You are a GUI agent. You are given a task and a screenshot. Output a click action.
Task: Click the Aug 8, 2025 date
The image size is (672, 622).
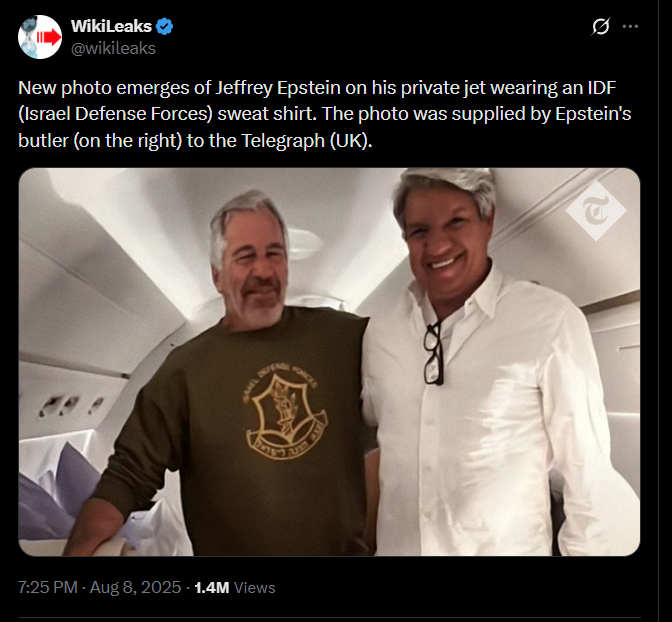(x=135, y=587)
